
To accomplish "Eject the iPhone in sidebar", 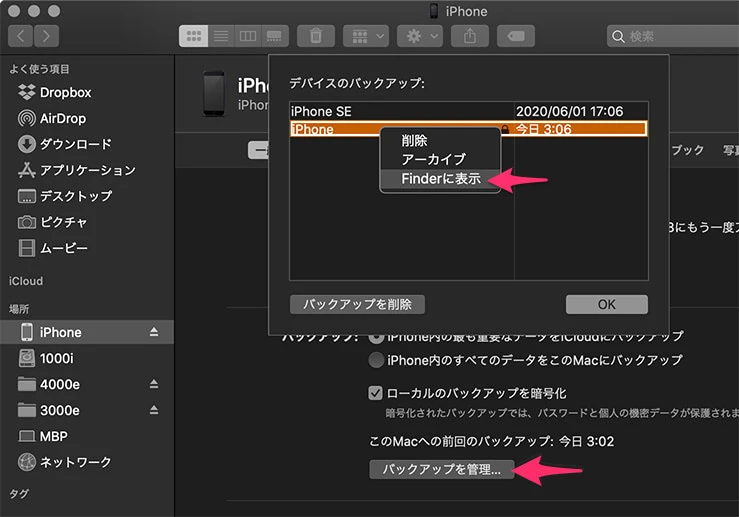I will pos(154,332).
